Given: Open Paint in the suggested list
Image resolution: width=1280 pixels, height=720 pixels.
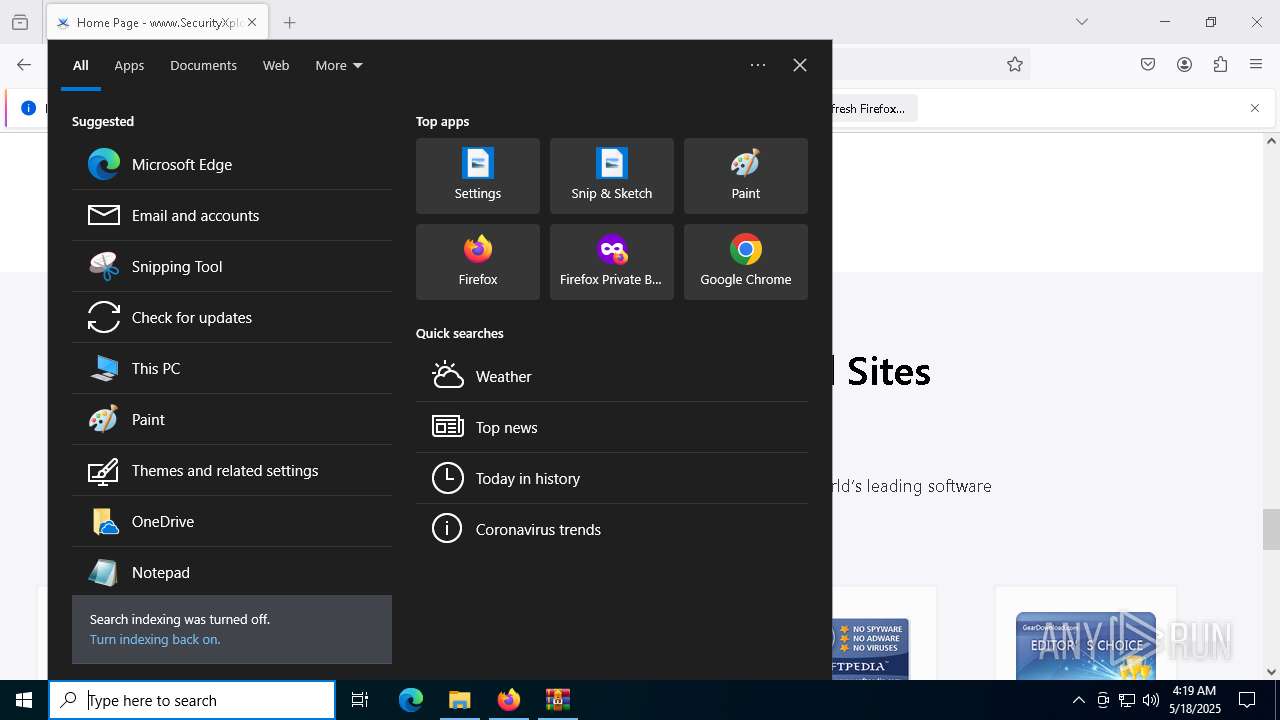Looking at the screenshot, I should point(232,419).
